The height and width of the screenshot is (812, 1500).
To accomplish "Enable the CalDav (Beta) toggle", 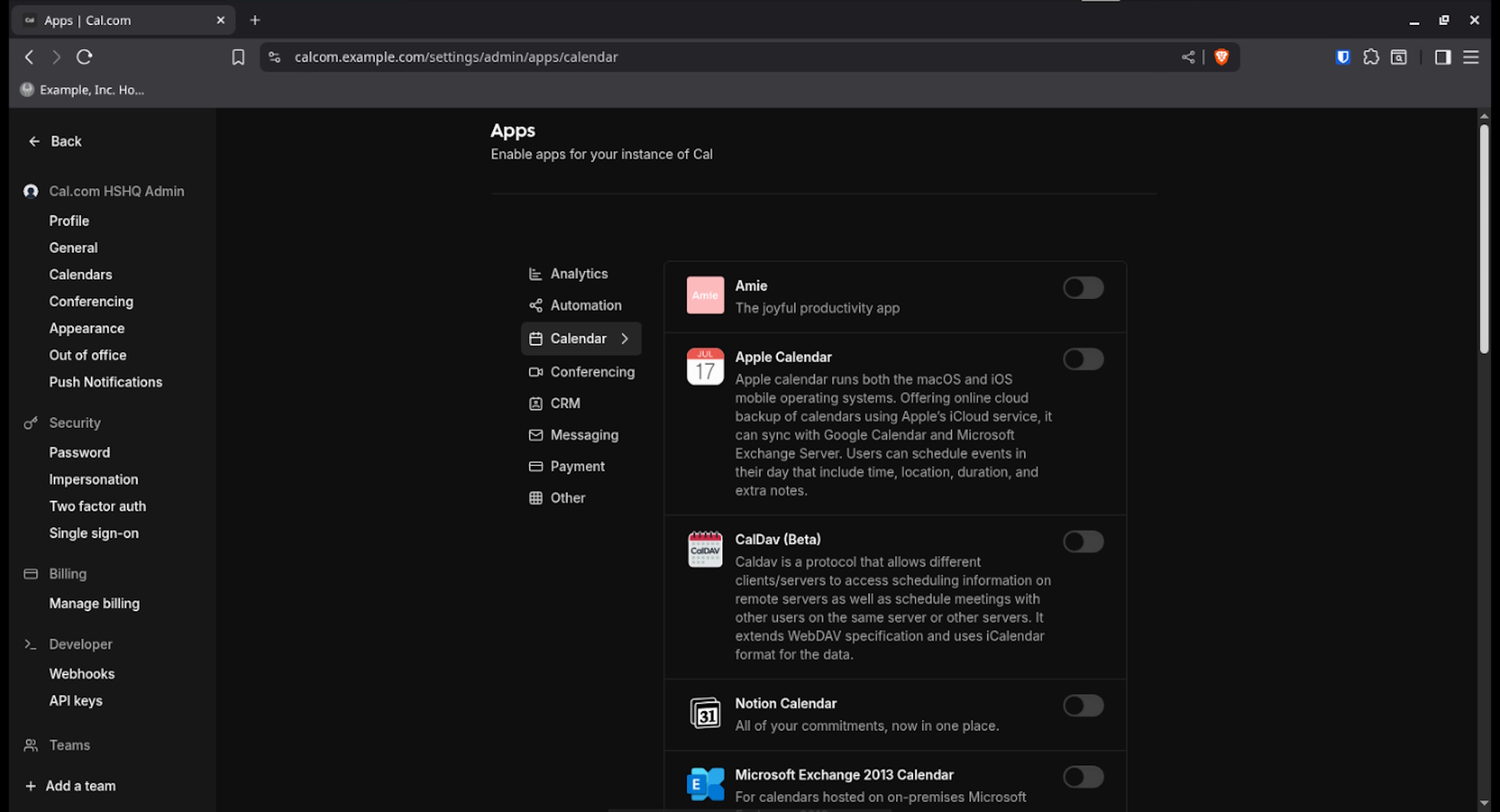I will click(1083, 542).
